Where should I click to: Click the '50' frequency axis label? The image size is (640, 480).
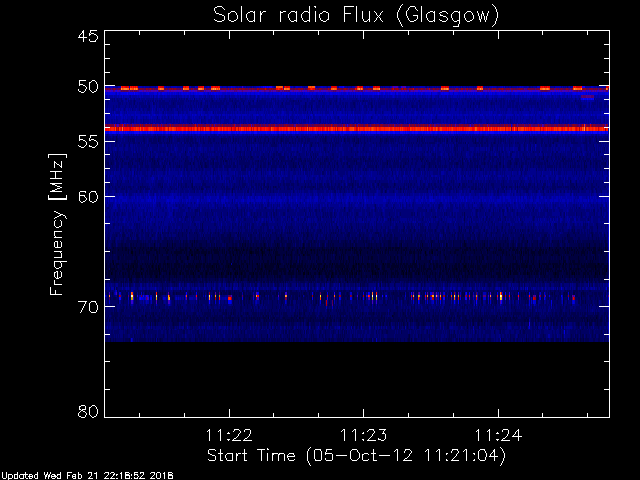click(88, 87)
